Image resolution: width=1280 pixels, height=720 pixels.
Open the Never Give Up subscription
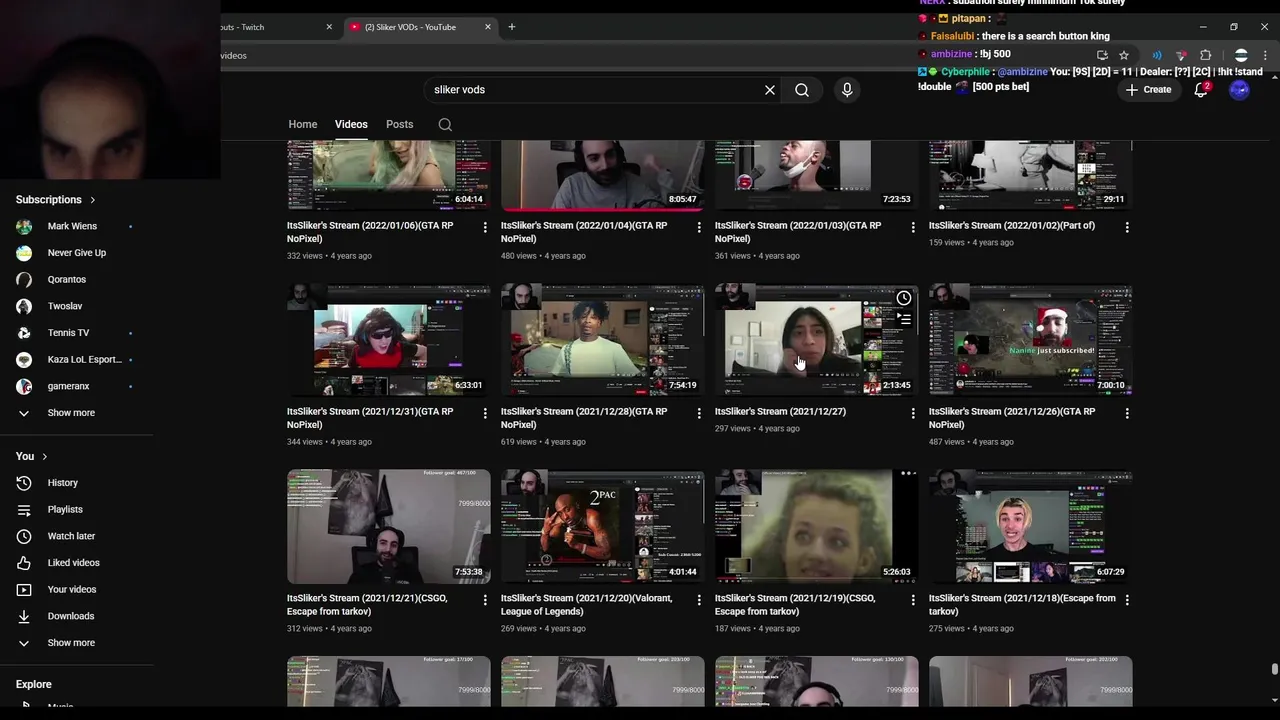tap(76, 253)
